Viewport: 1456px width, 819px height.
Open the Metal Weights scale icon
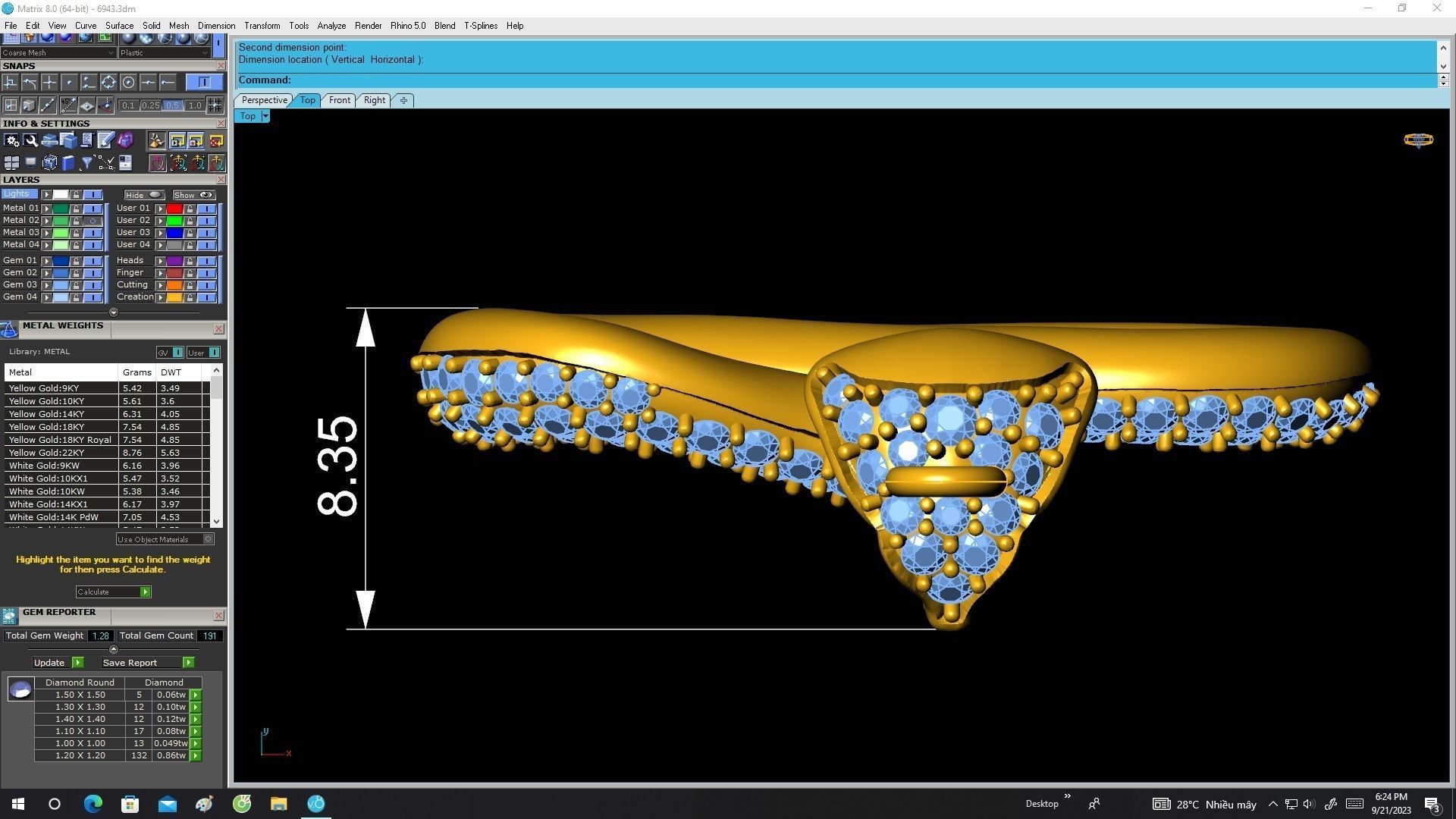[9, 328]
